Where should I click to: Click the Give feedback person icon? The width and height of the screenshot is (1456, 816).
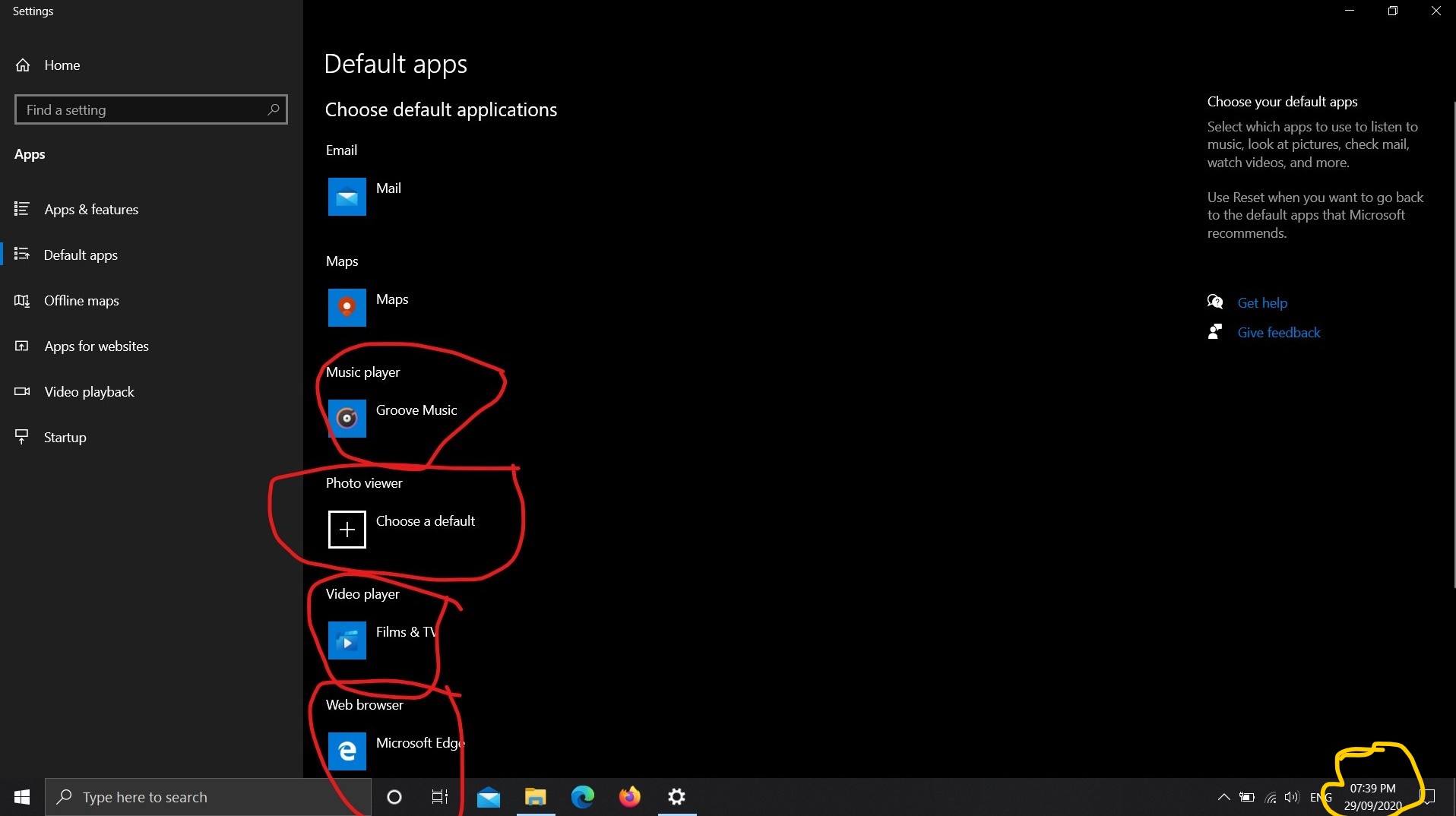click(x=1215, y=331)
